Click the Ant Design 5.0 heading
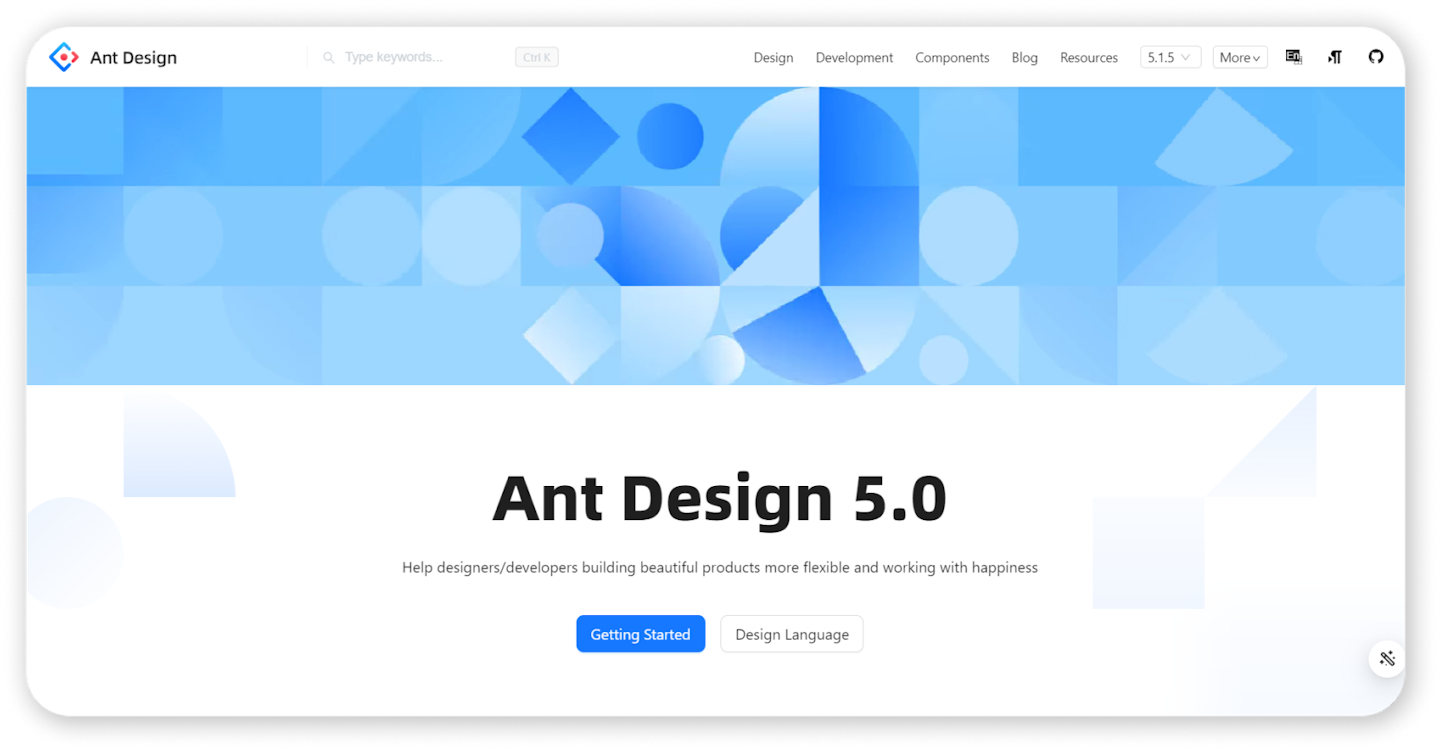Screen dimensions: 1440x751 click(719, 498)
